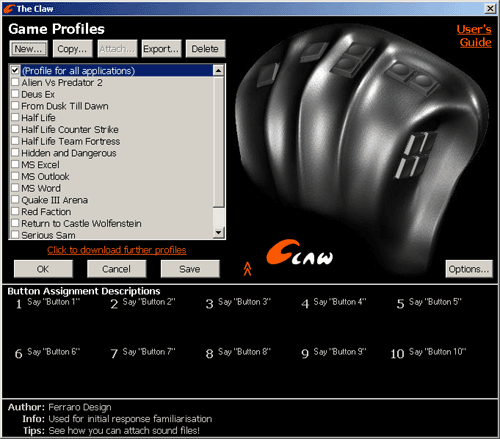This screenshot has width=500, height=439.
Task: Click the Delete profile button
Action: [x=205, y=49]
